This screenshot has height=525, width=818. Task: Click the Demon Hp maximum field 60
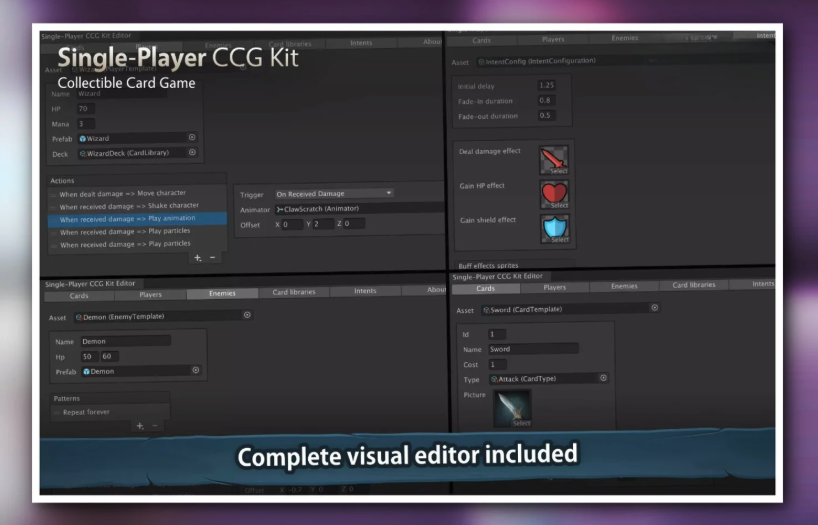110,356
